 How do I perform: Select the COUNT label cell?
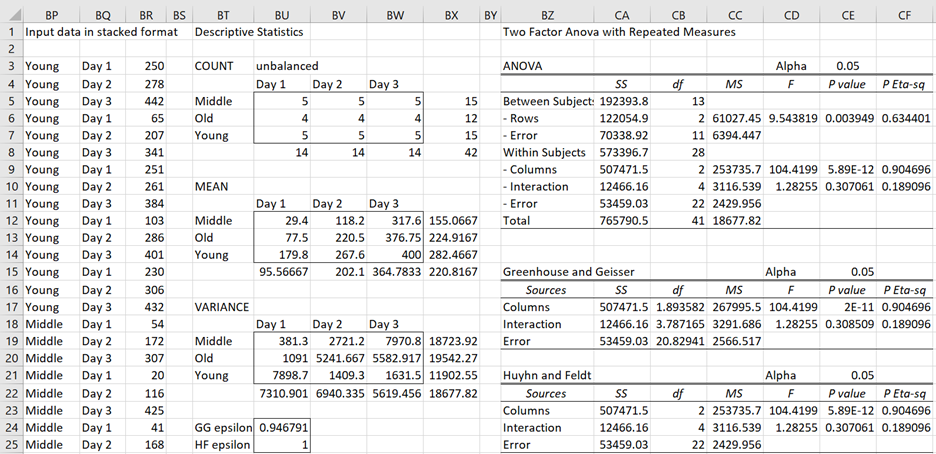click(214, 66)
